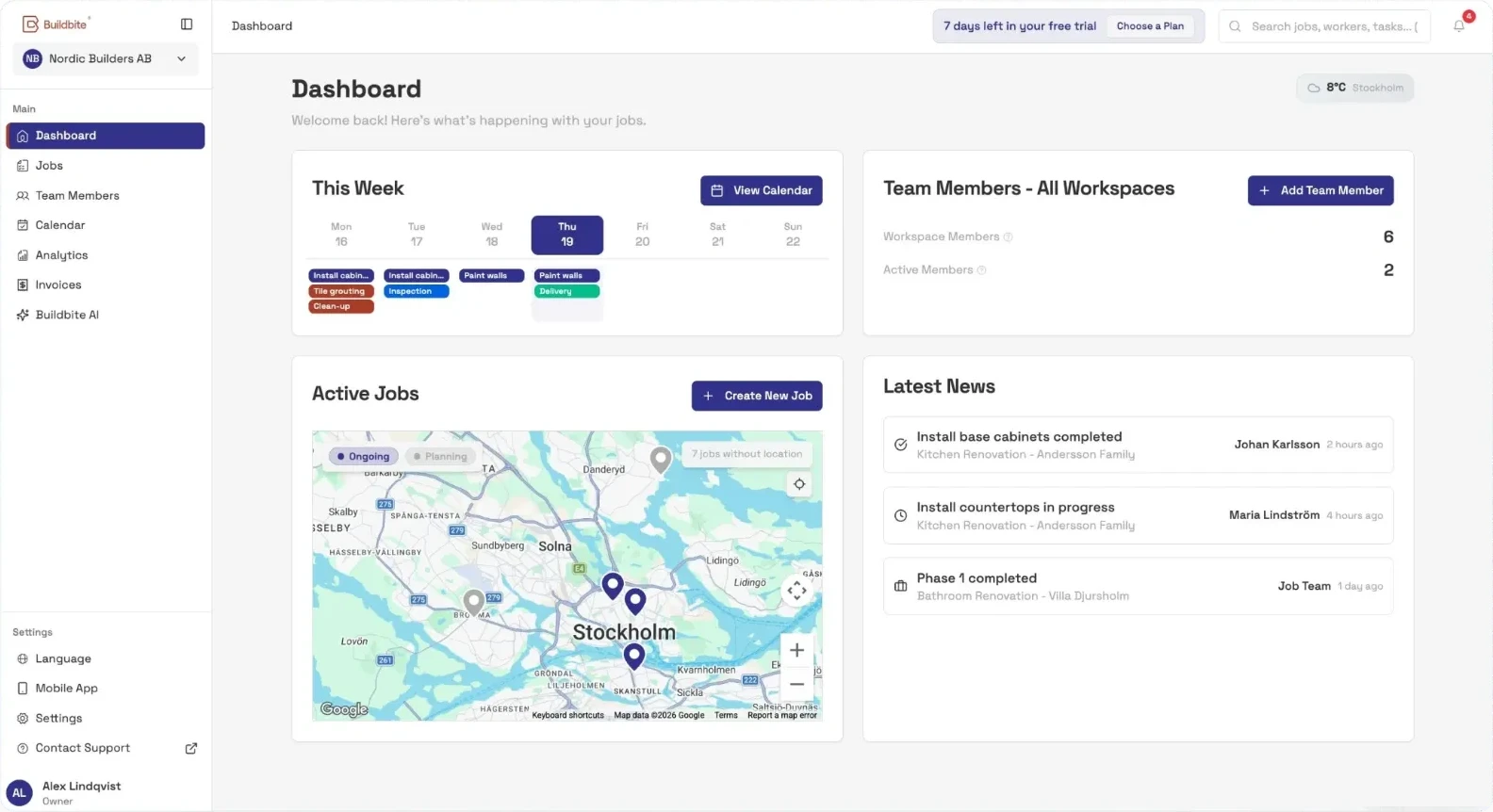The width and height of the screenshot is (1493, 812).
Task: Open Jobs in the sidebar
Action: 106,166
